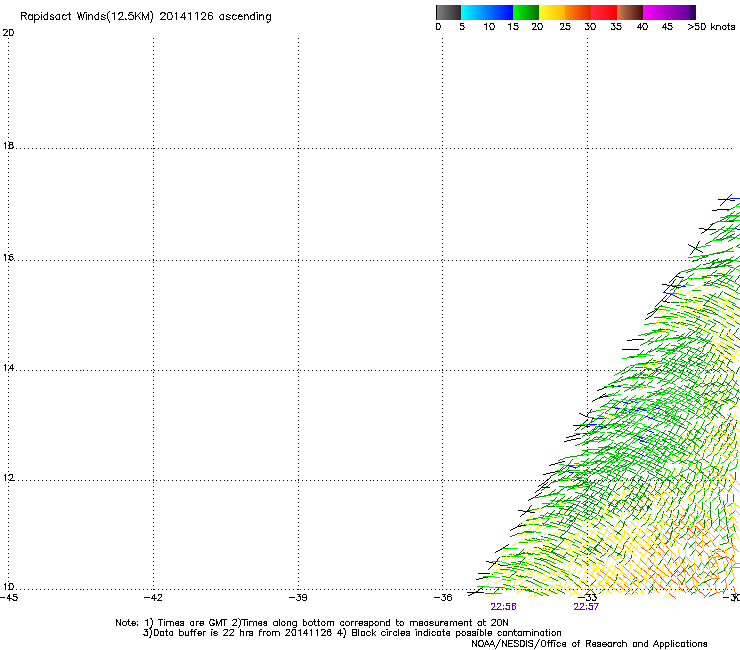Click the green 15-20 knots color band

(x=526, y=12)
